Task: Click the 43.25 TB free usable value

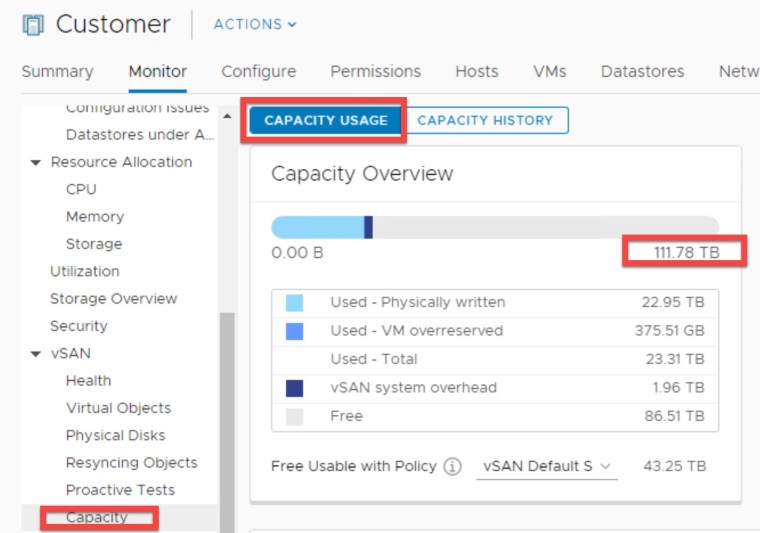Action: click(x=675, y=466)
